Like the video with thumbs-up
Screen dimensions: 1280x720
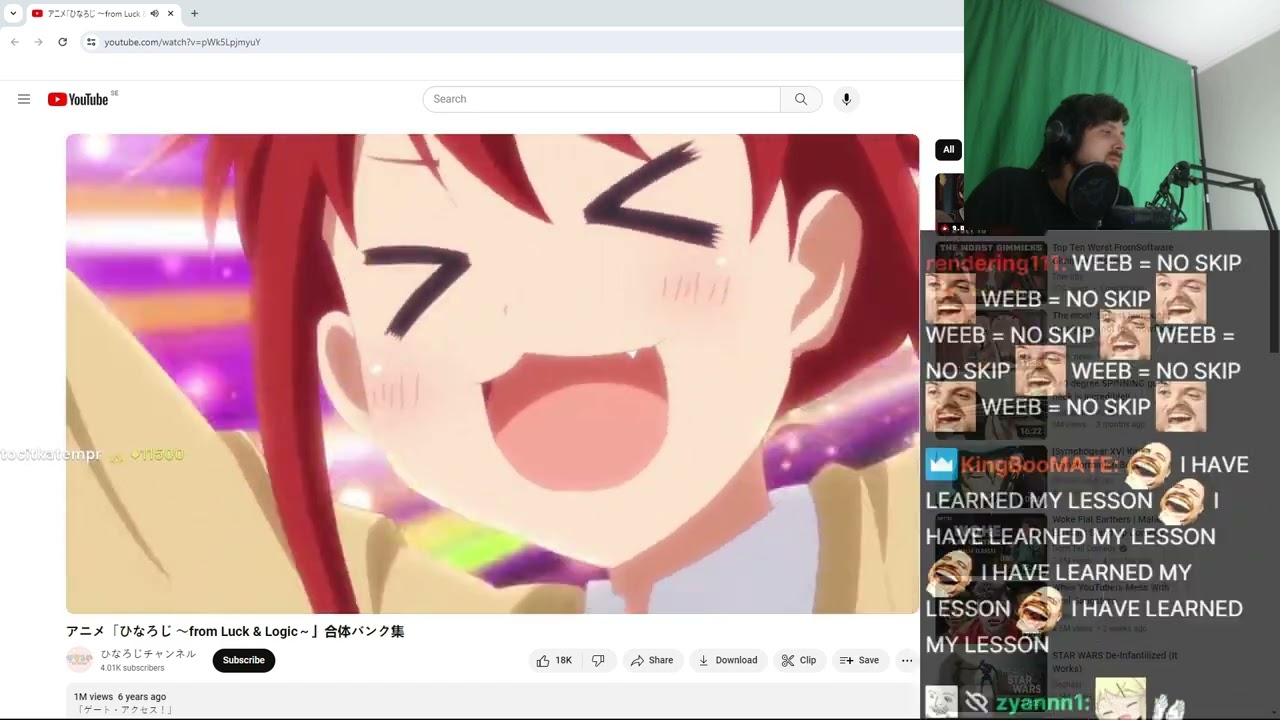click(x=554, y=660)
